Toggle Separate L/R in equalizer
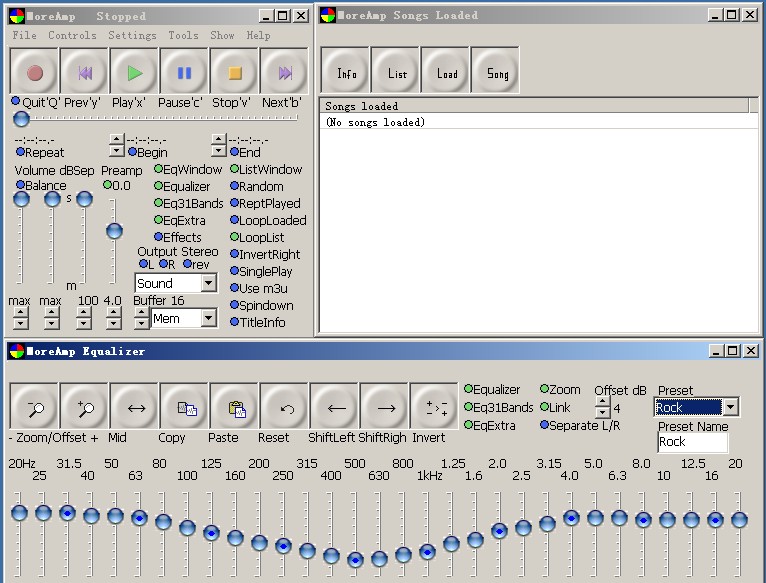The height and width of the screenshot is (583, 766). coord(545,425)
